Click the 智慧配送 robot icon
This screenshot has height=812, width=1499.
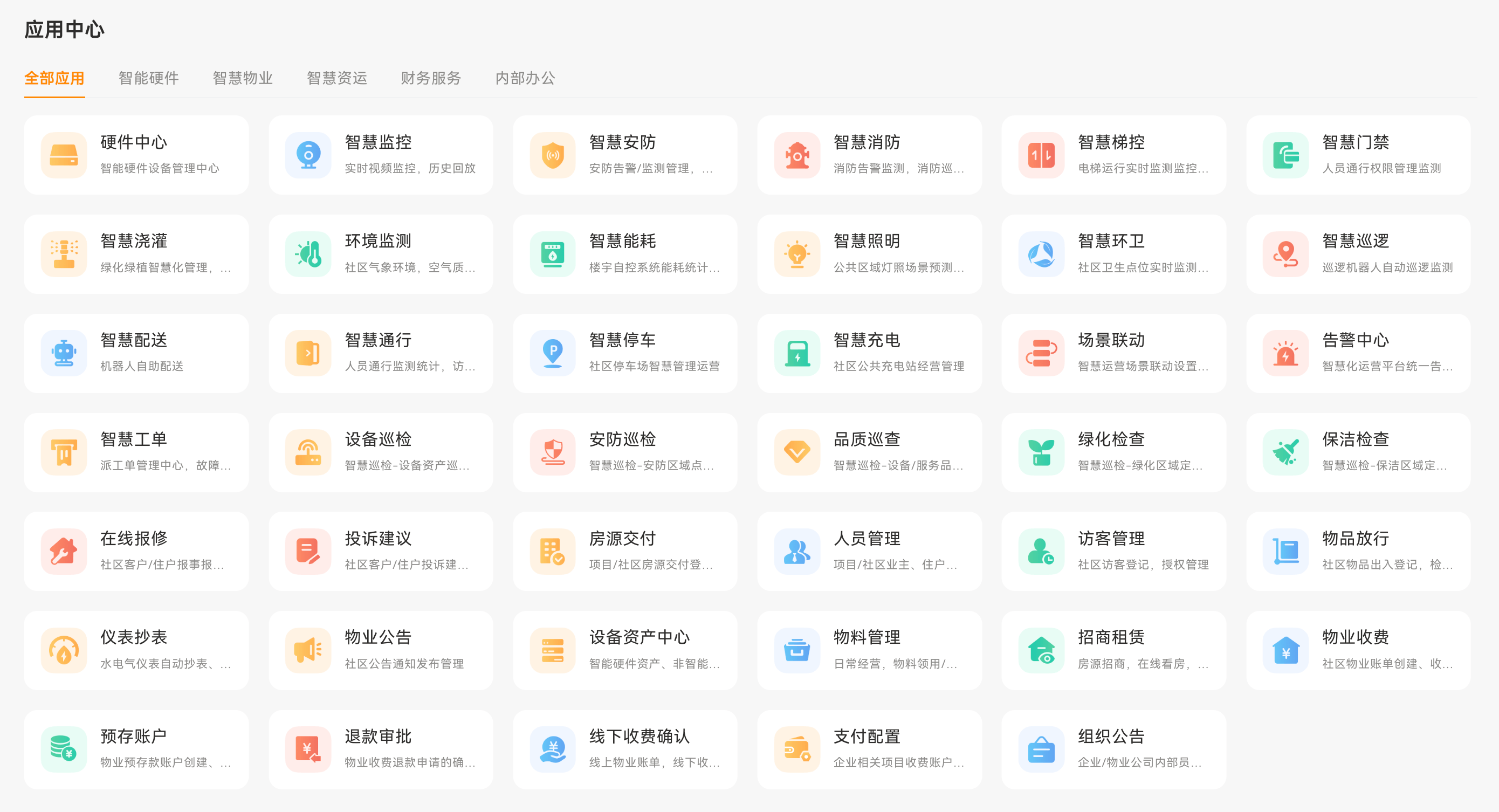pyautogui.click(x=64, y=353)
